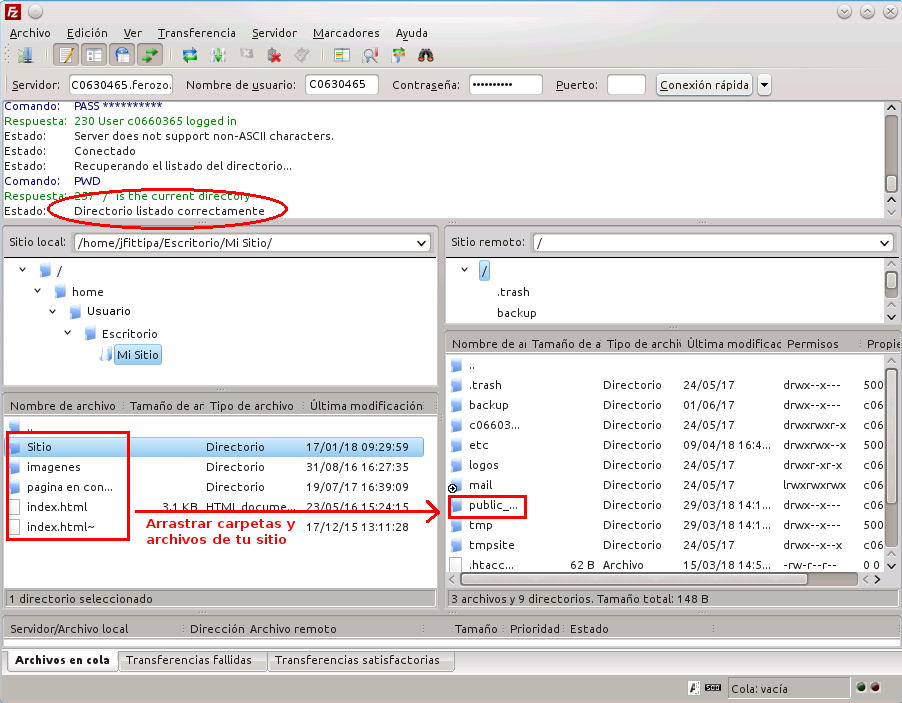Click the refresh file lists icon
This screenshot has height=703, width=902.
point(190,55)
